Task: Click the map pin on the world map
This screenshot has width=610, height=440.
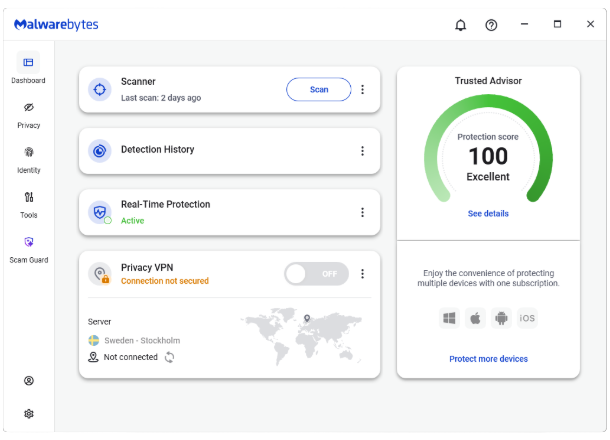Action: [x=307, y=318]
